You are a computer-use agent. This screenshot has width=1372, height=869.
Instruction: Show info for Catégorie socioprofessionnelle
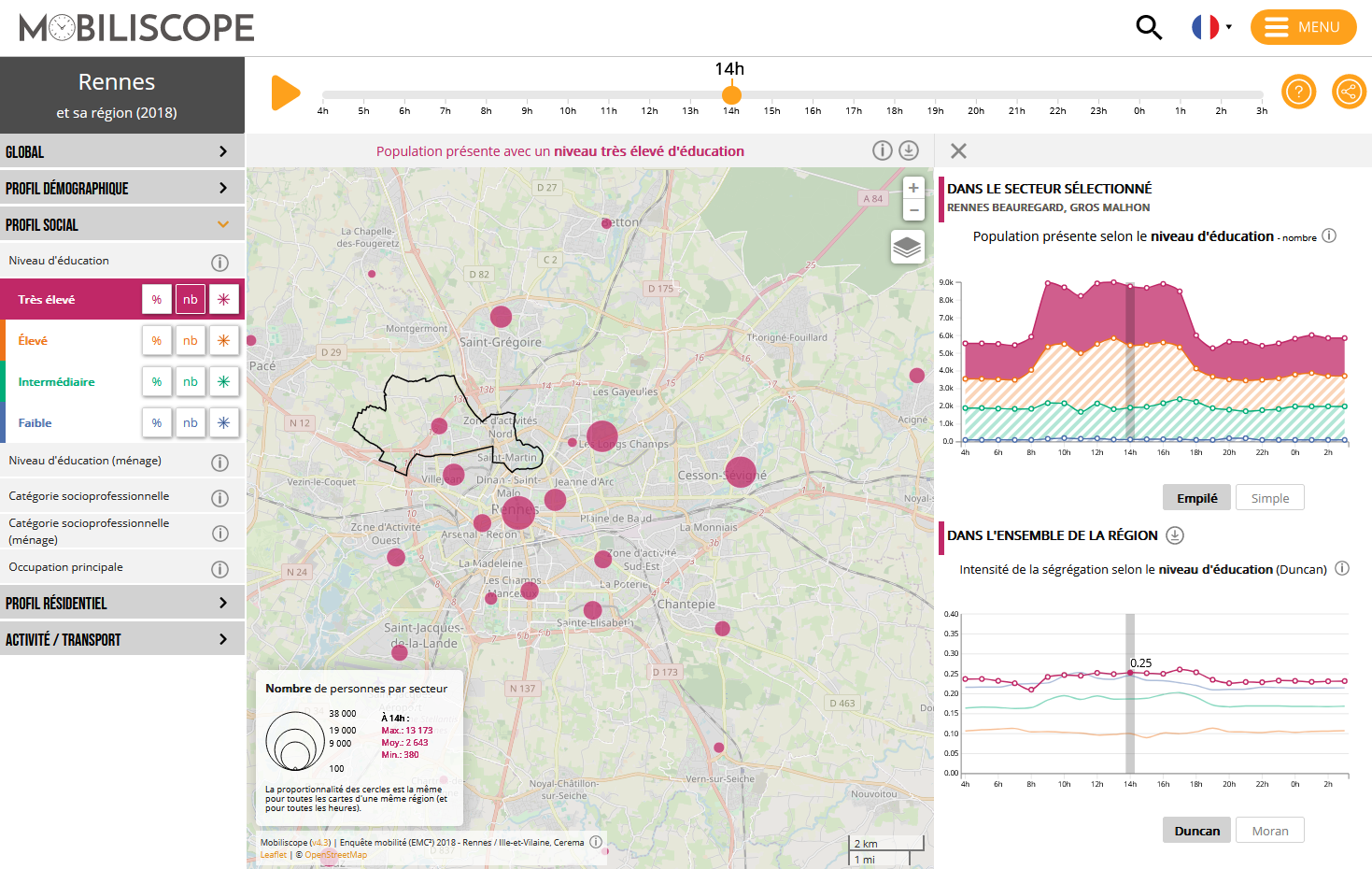coord(219,498)
